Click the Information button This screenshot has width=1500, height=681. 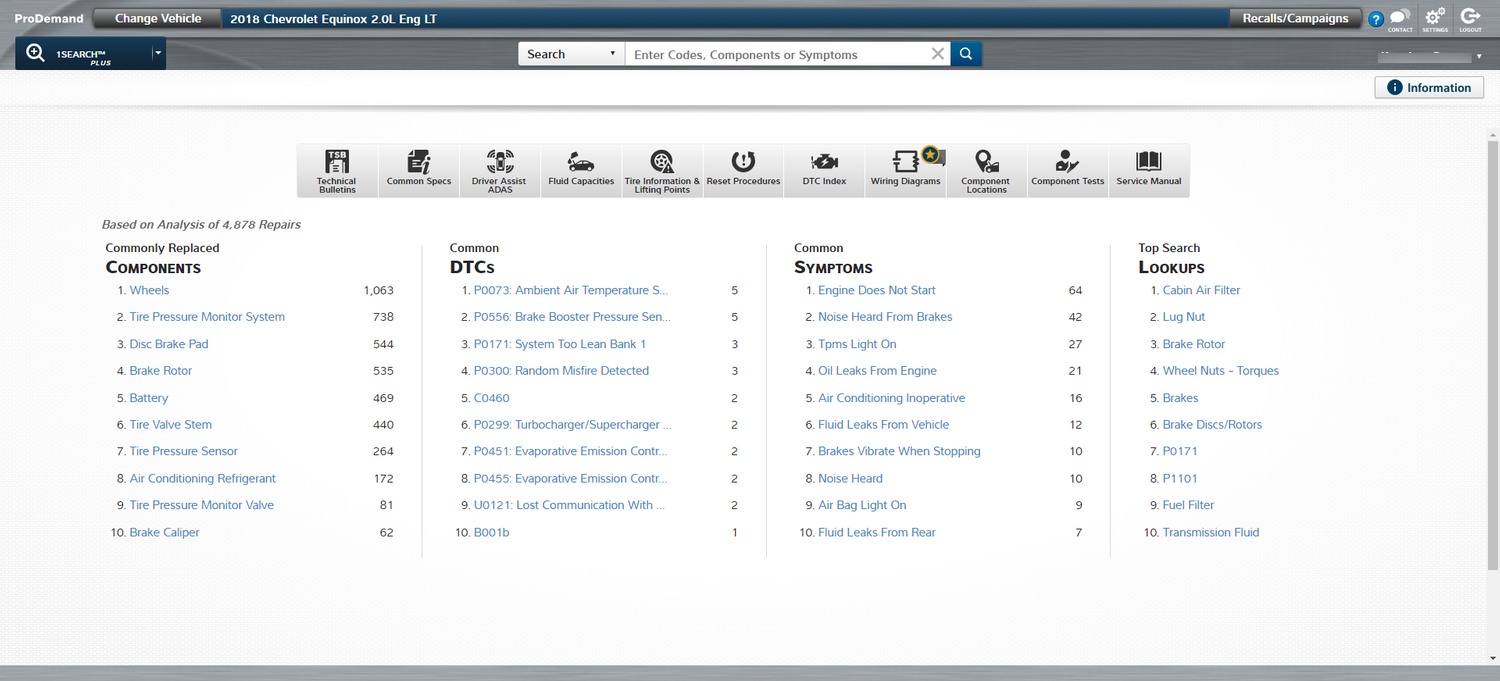(1429, 88)
